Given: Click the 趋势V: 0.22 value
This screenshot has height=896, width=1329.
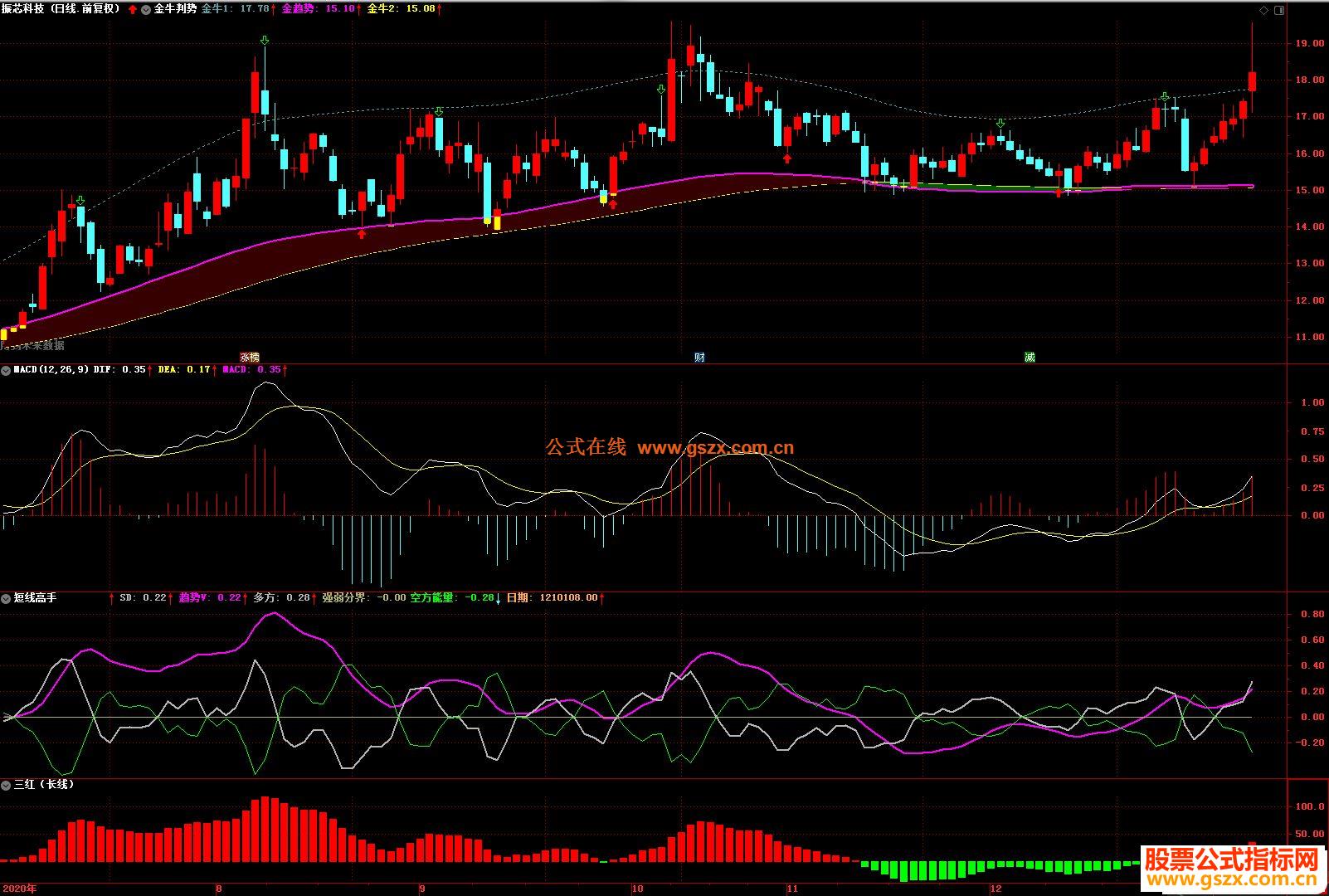Looking at the screenshot, I should [210, 597].
